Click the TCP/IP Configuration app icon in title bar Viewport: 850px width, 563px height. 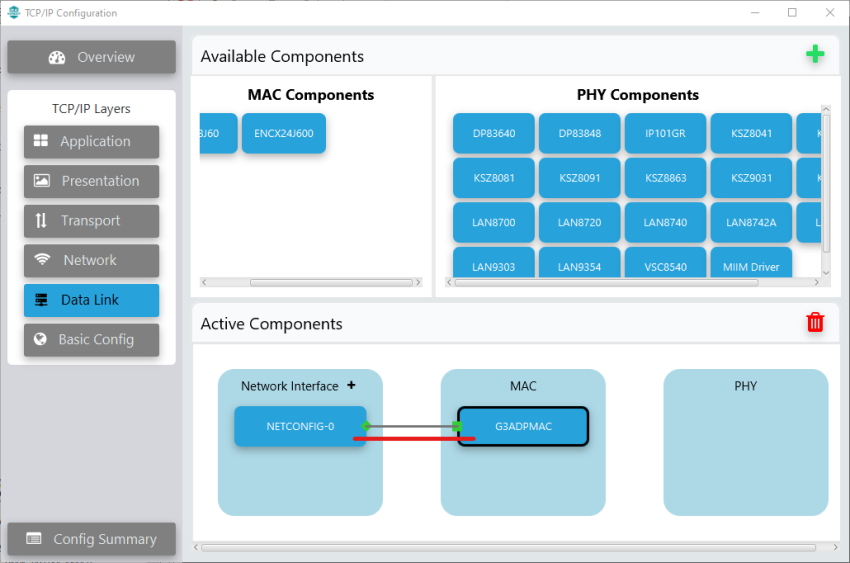(14, 12)
